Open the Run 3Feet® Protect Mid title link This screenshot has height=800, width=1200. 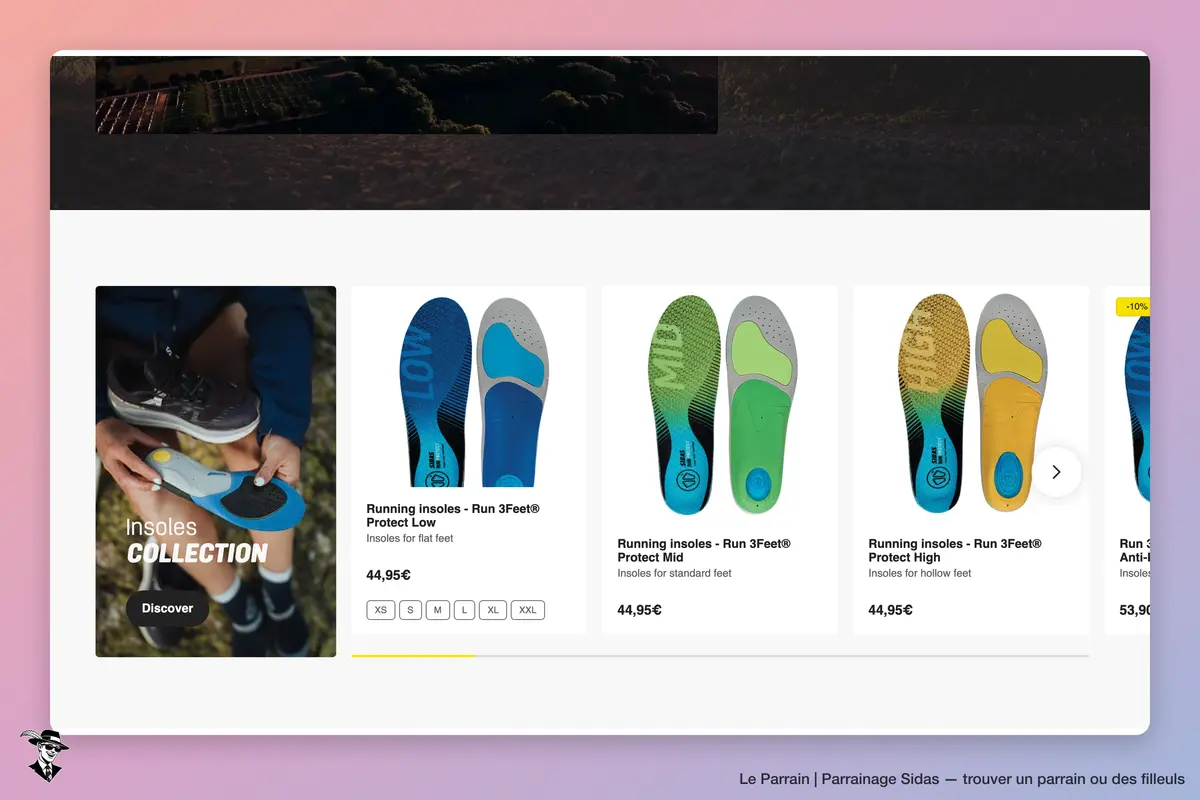704,551
